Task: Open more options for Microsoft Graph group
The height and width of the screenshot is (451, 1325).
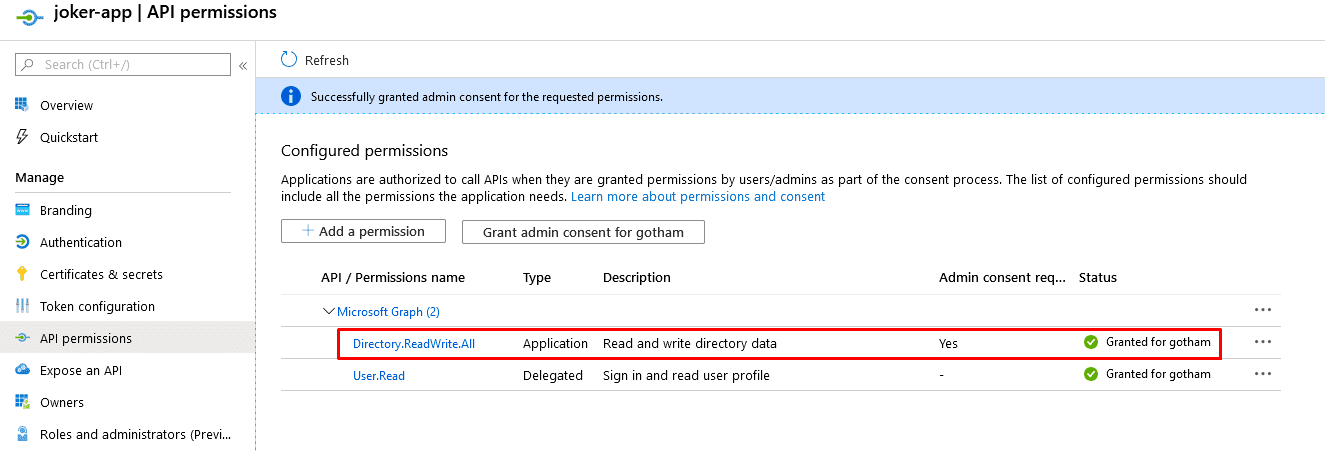Action: coord(1263,310)
